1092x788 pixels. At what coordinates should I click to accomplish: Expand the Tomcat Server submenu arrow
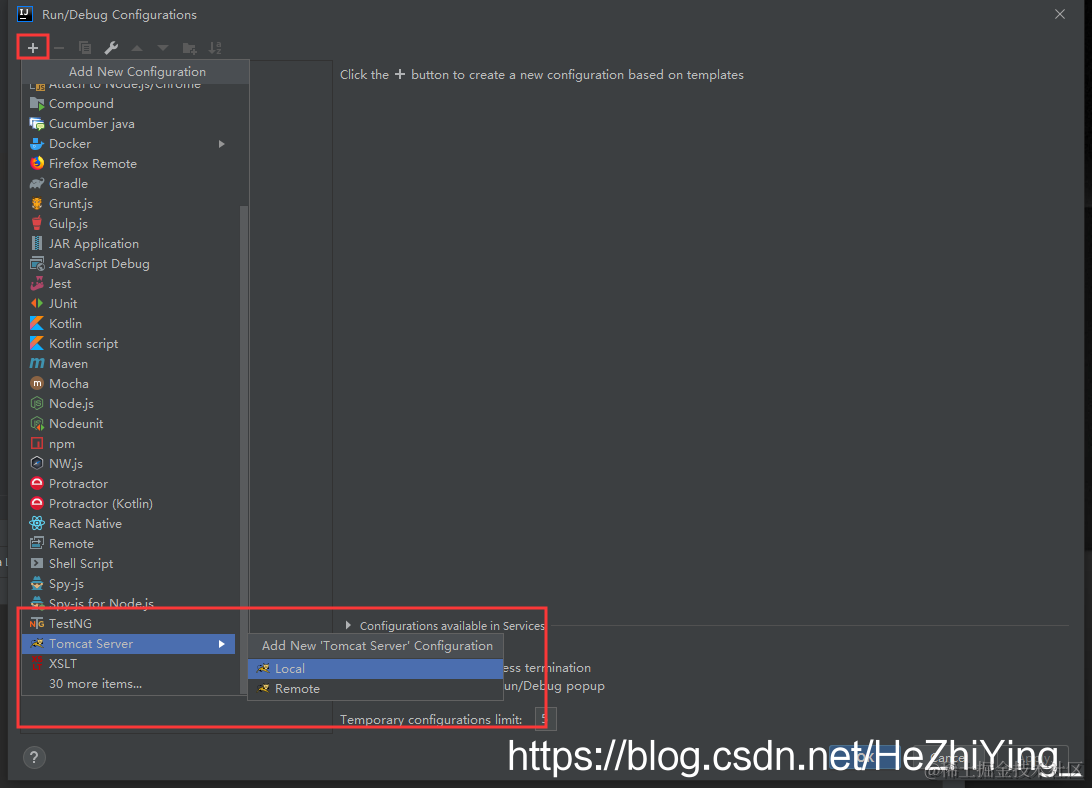click(x=221, y=644)
